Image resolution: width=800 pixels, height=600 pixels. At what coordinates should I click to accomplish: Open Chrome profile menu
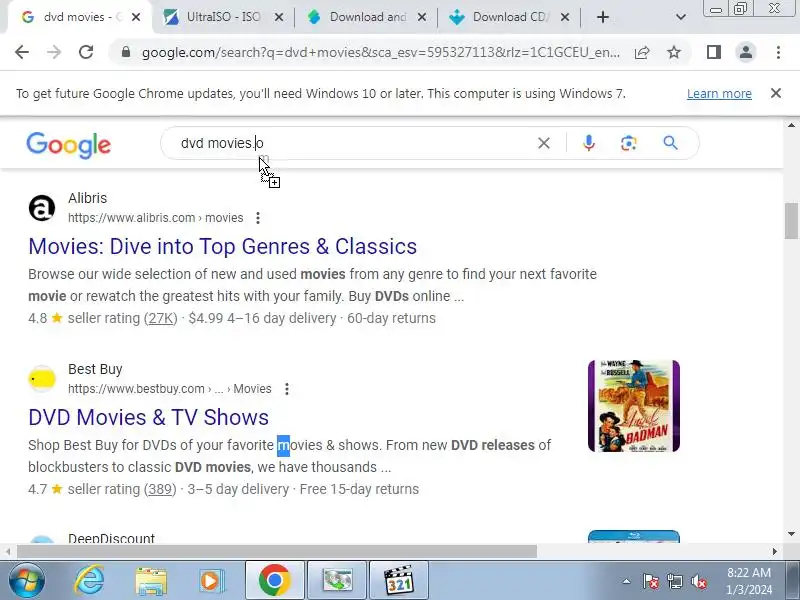pos(745,52)
